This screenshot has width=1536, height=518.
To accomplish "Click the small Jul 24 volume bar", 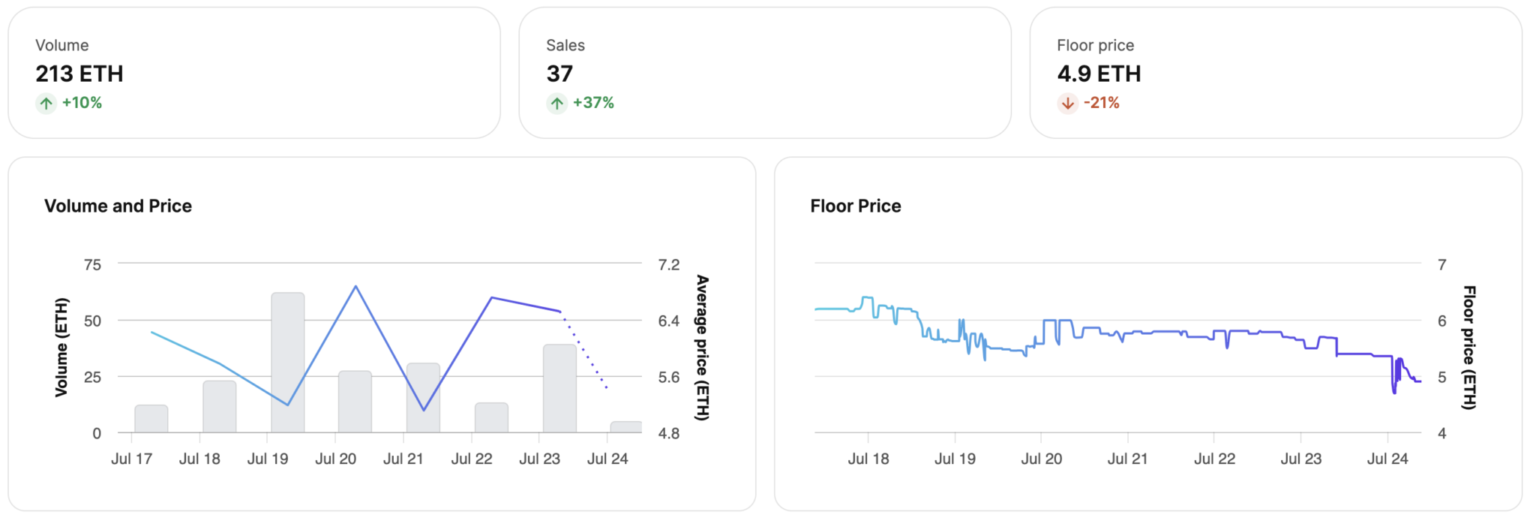I will [626, 427].
